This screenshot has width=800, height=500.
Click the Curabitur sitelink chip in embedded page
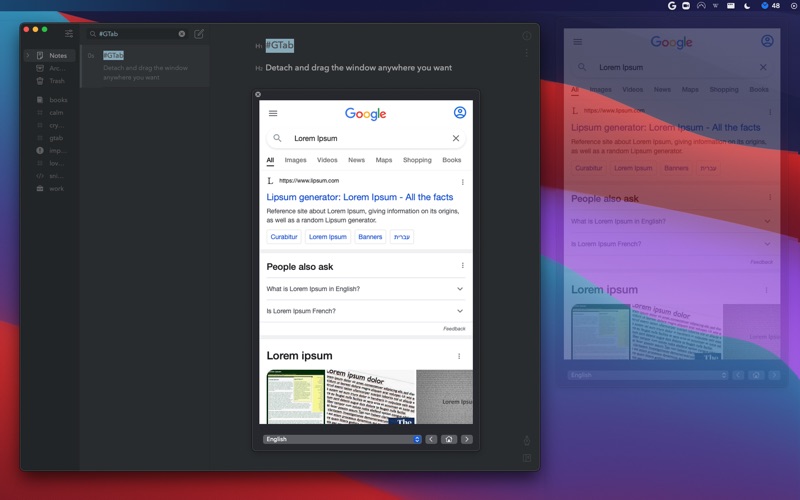pyautogui.click(x=284, y=237)
